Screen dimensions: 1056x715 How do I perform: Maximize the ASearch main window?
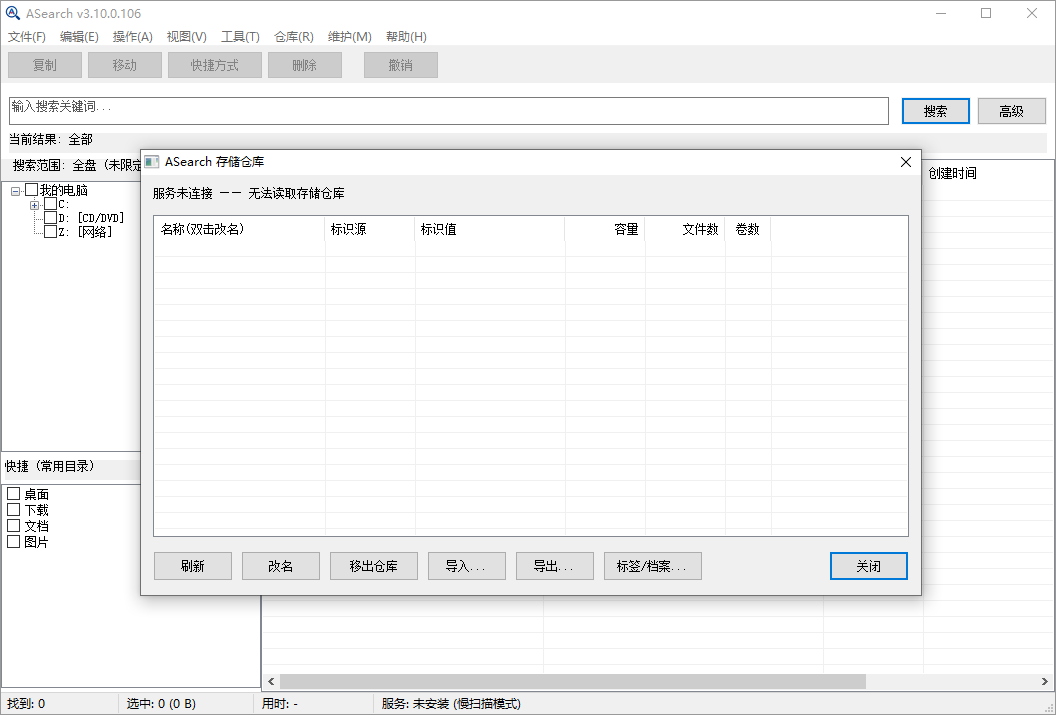(x=986, y=13)
